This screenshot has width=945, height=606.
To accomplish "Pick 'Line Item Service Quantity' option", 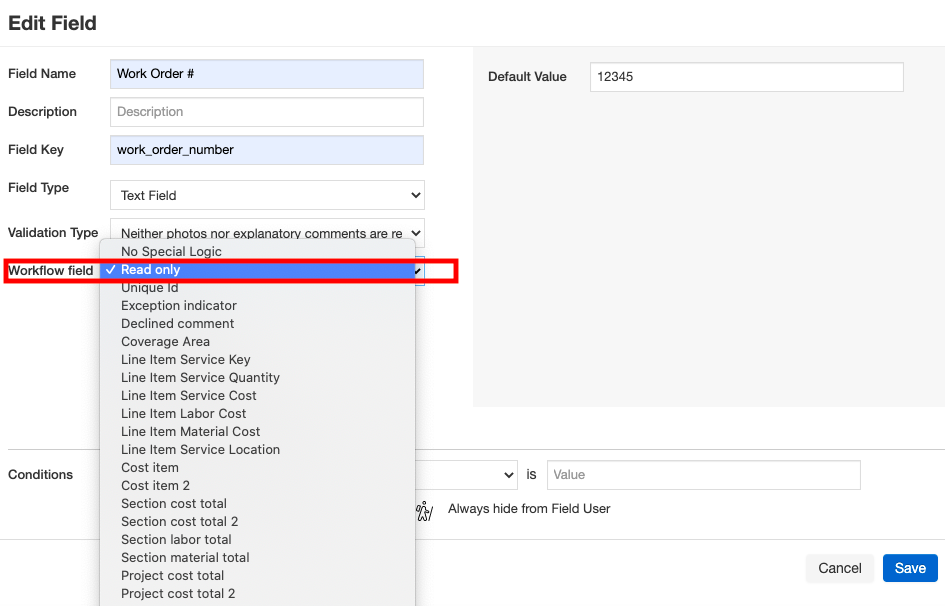I will point(200,378).
